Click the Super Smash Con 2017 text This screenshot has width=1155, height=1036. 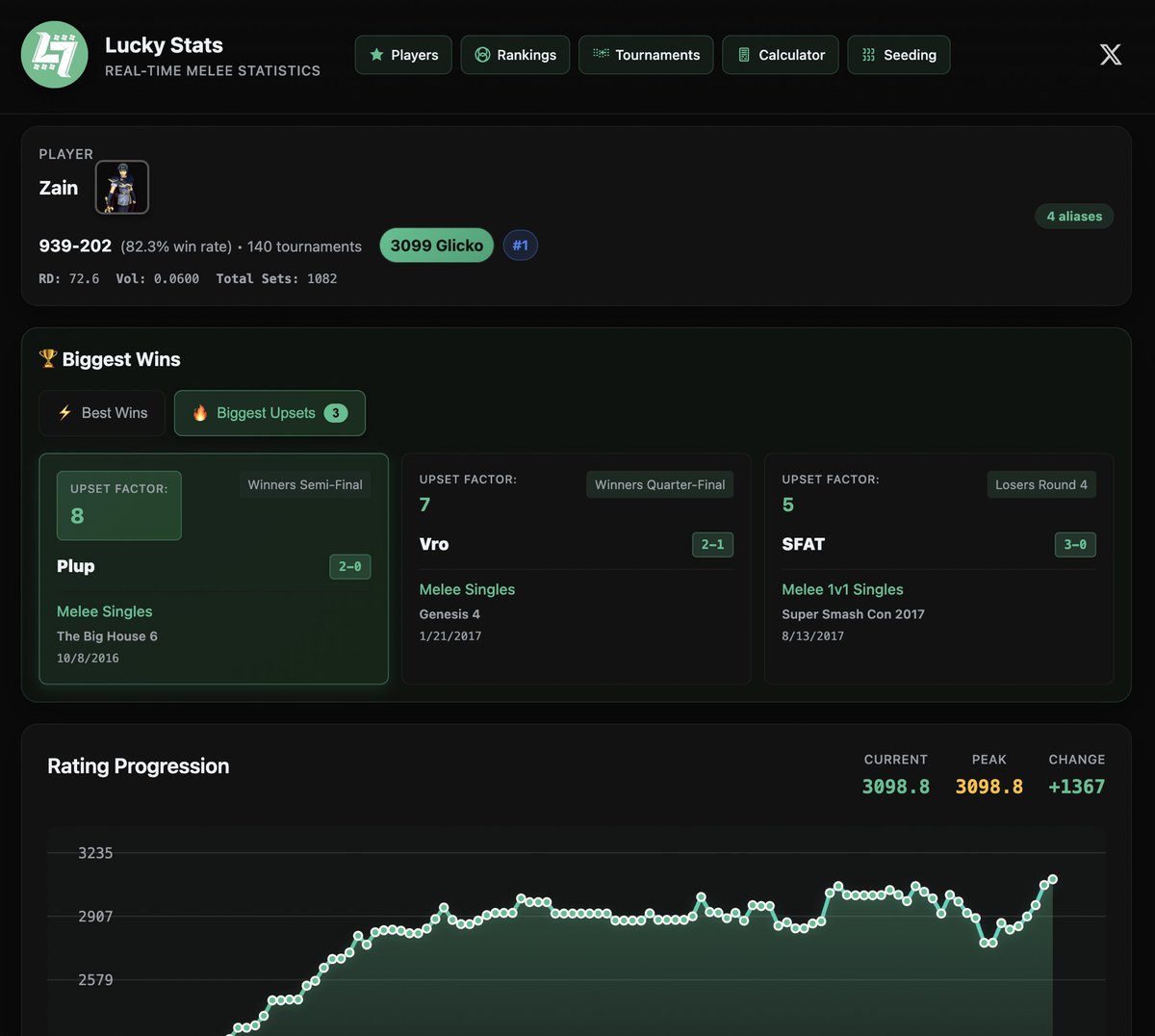(853, 614)
